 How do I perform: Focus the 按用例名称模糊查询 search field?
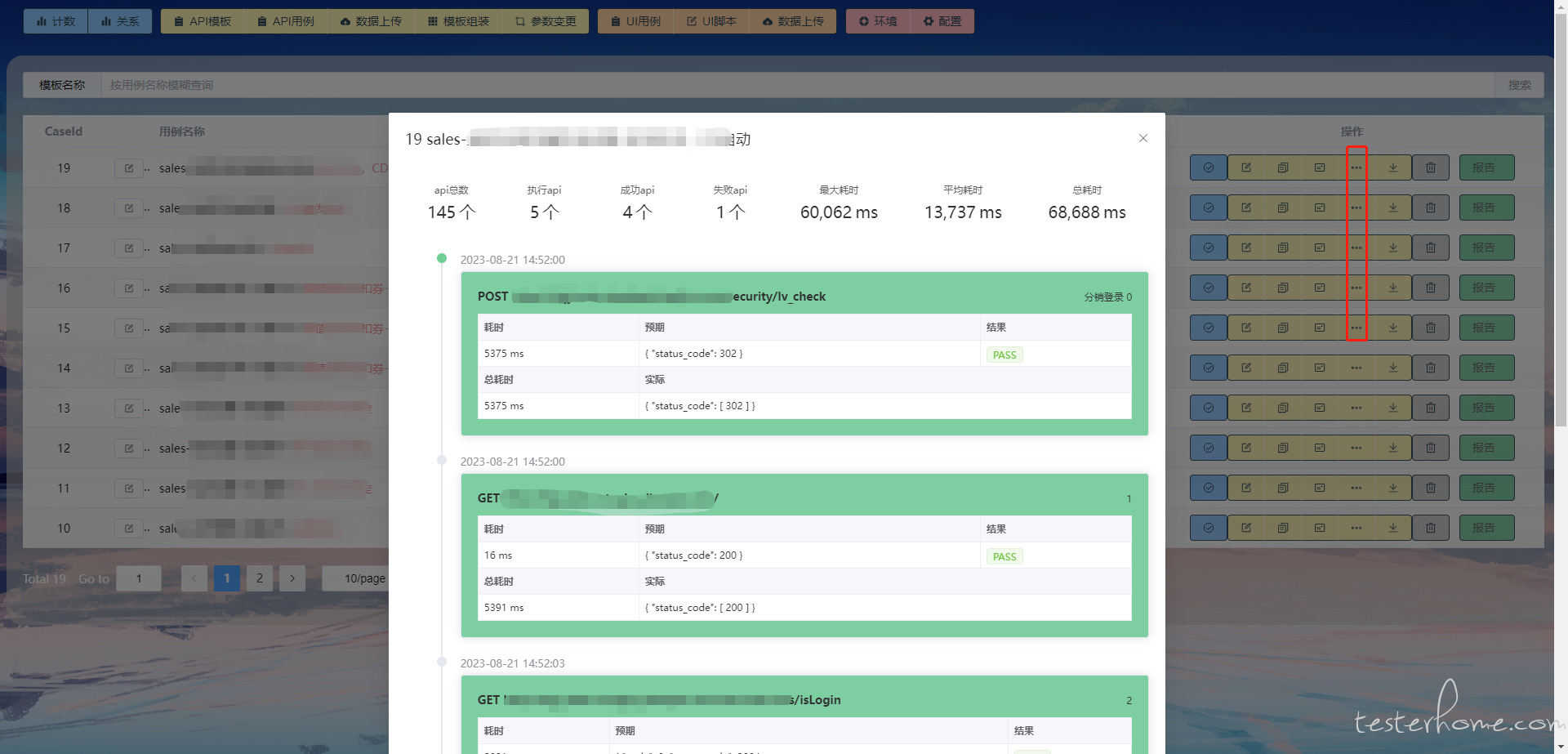pyautogui.click(x=798, y=85)
